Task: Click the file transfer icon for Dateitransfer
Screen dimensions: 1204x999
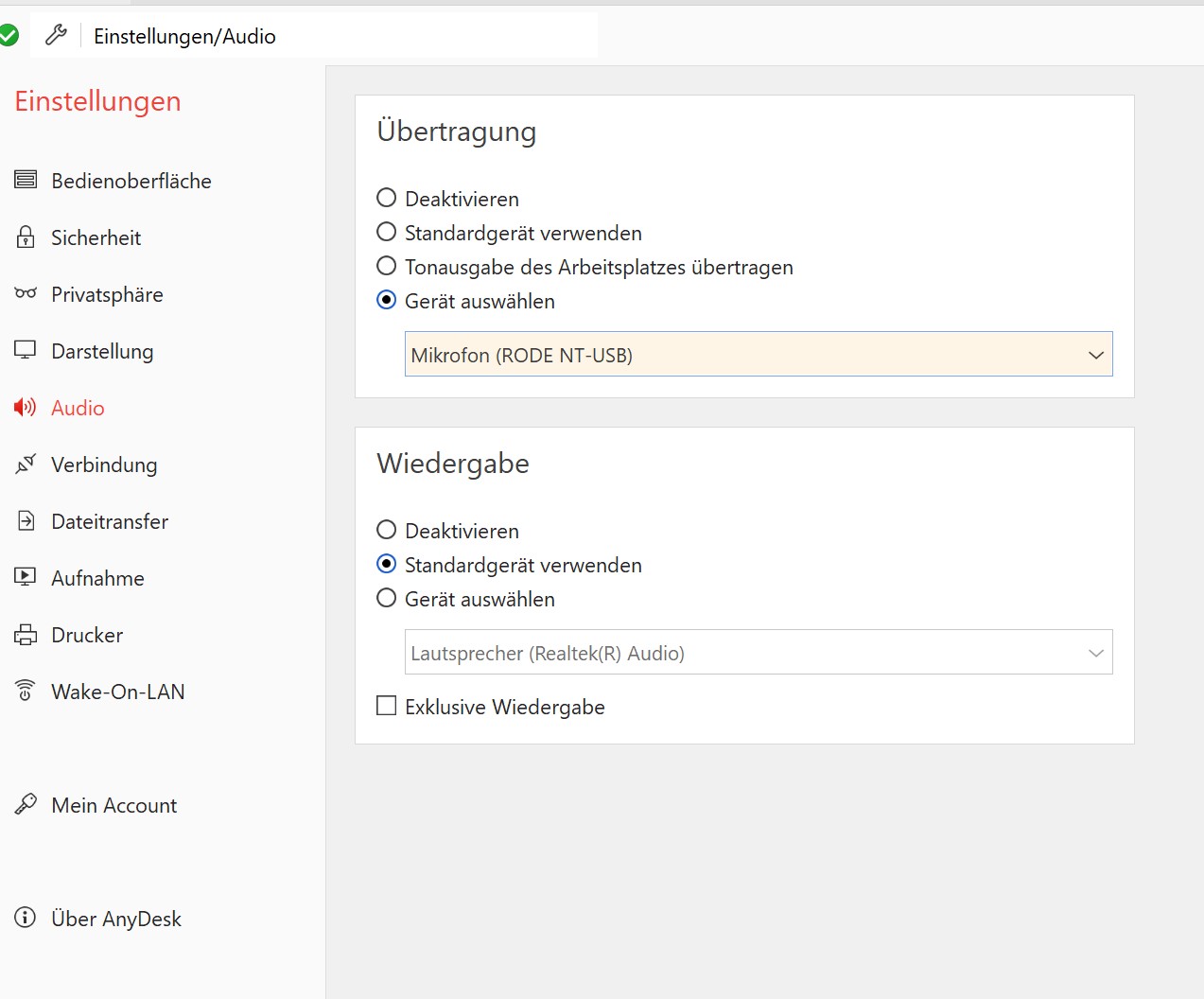Action: click(26, 520)
